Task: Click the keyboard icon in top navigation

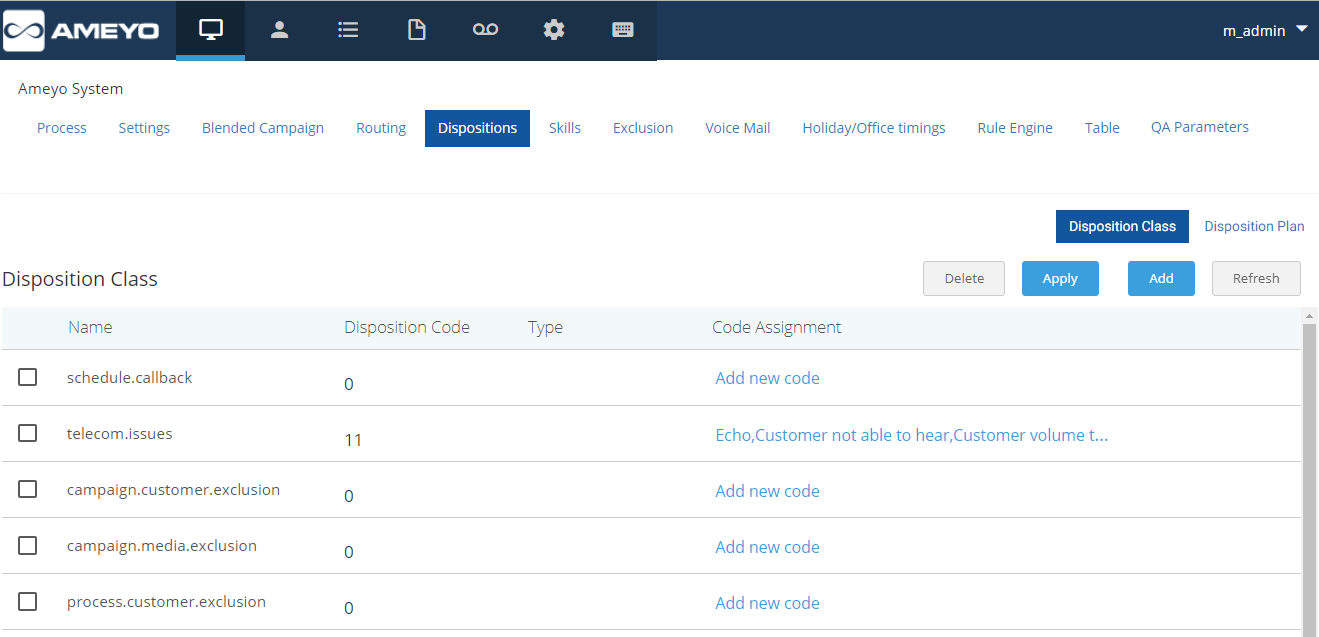Action: (623, 30)
